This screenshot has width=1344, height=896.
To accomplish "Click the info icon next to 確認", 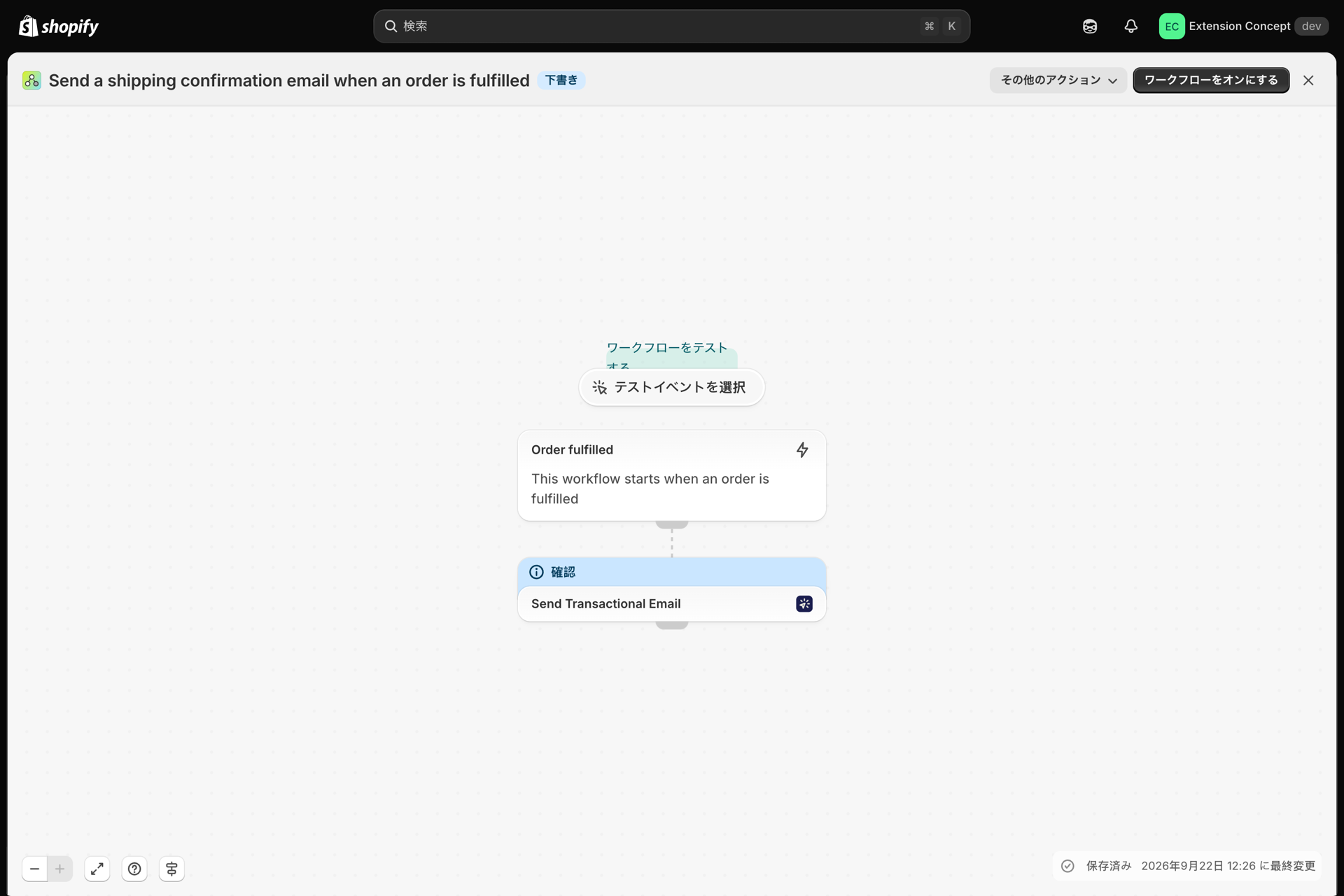I will click(x=536, y=572).
